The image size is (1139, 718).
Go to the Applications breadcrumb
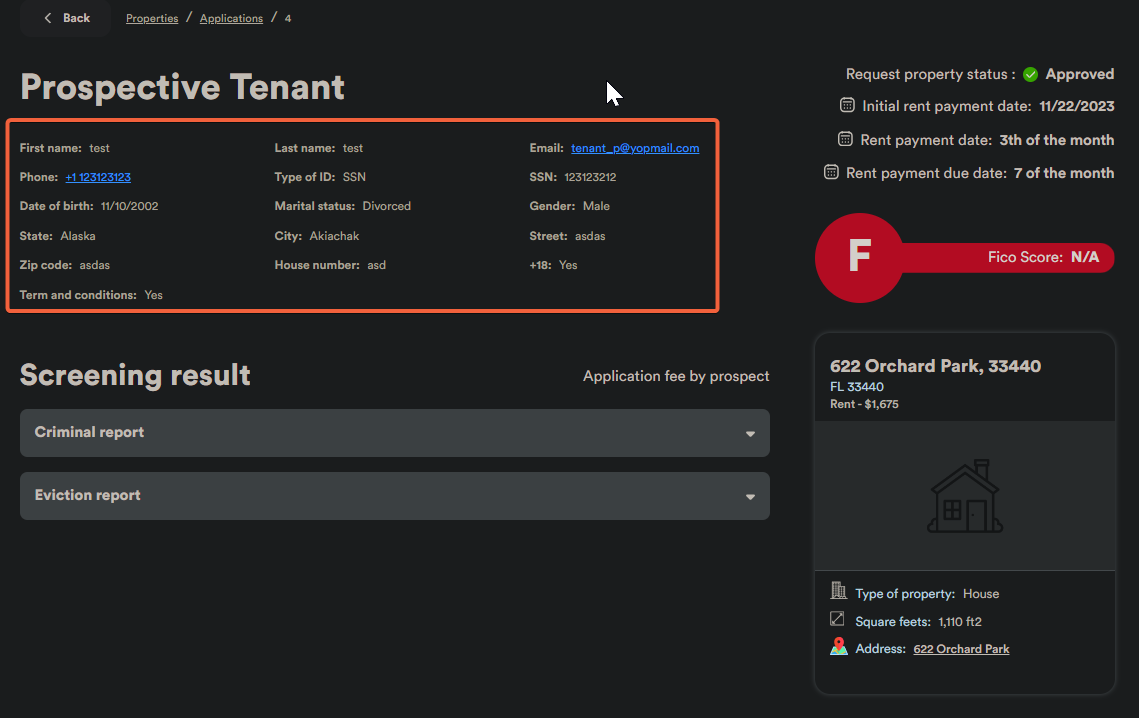(x=231, y=19)
